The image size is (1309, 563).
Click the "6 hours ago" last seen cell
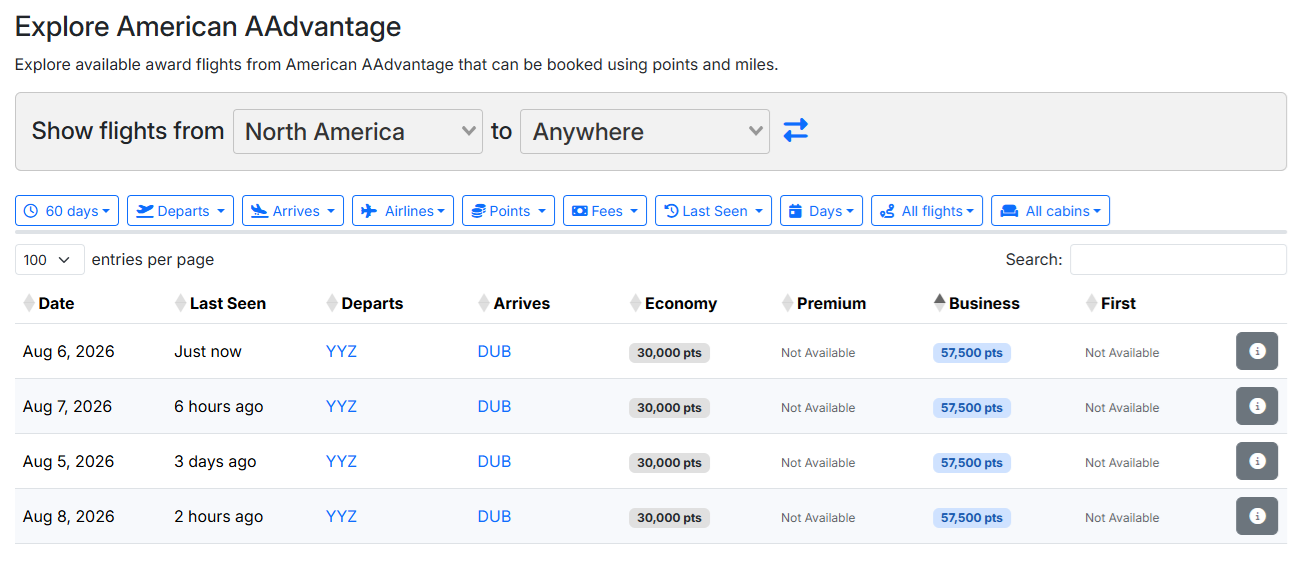click(219, 406)
